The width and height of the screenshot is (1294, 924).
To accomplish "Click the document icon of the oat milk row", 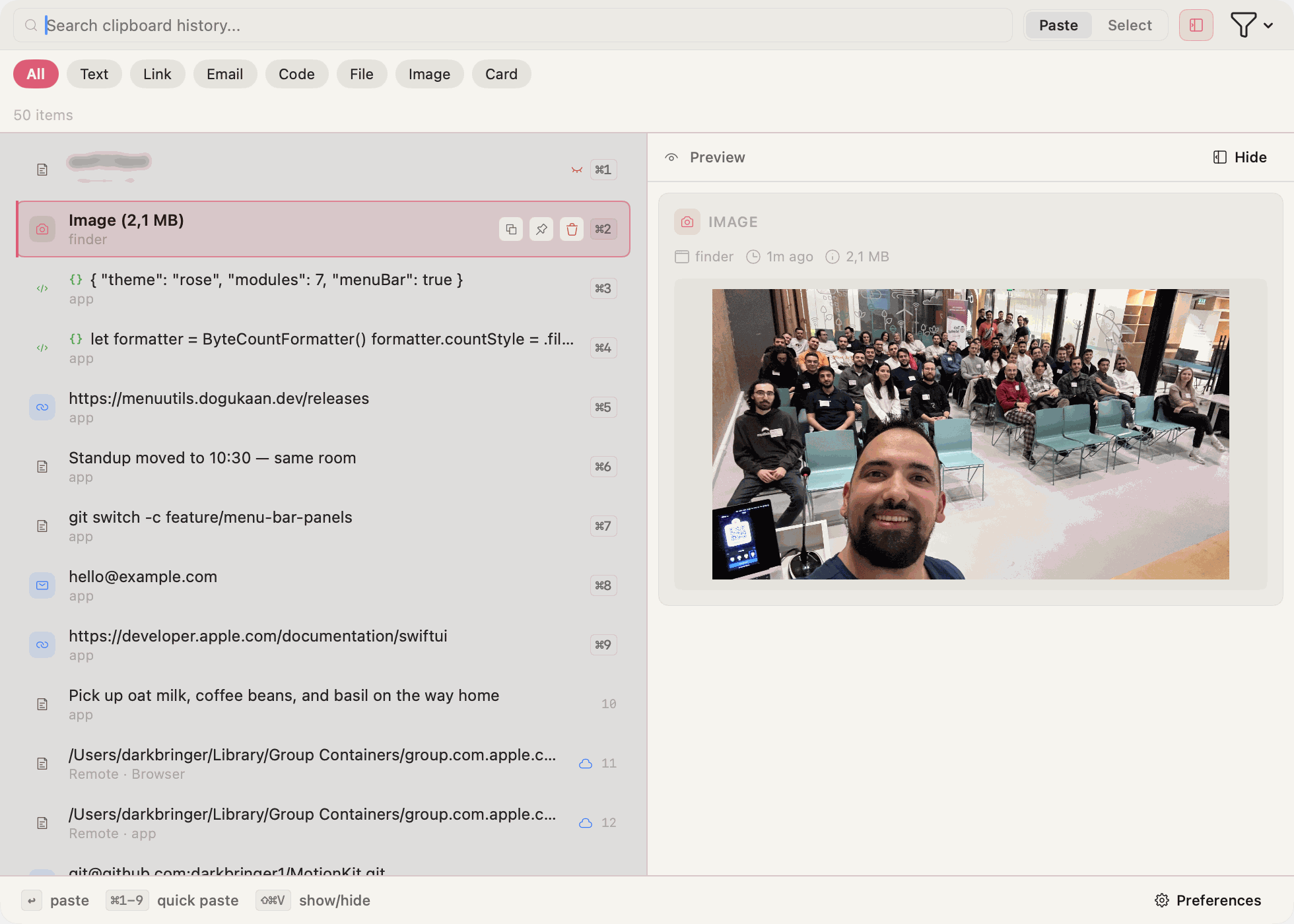I will pyautogui.click(x=42, y=704).
